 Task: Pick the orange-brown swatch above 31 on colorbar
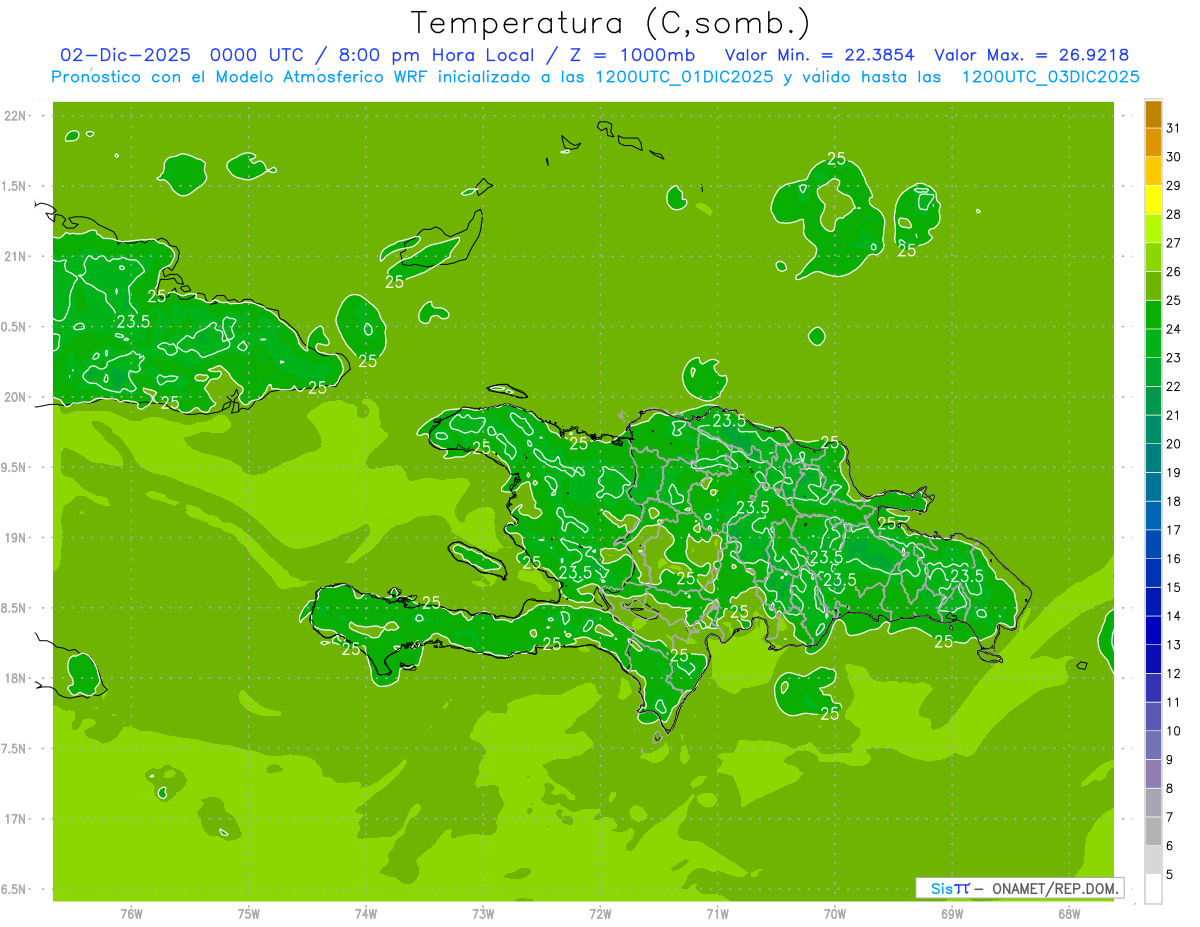coord(1153,114)
